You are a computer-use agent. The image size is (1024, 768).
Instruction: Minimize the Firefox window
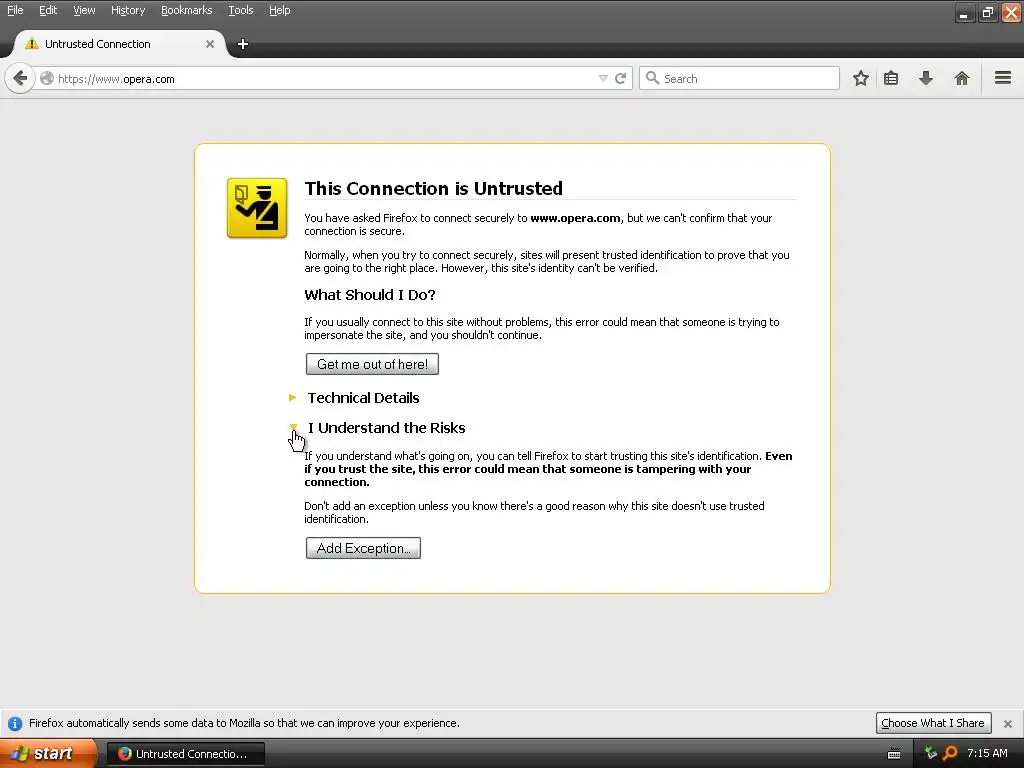965,12
